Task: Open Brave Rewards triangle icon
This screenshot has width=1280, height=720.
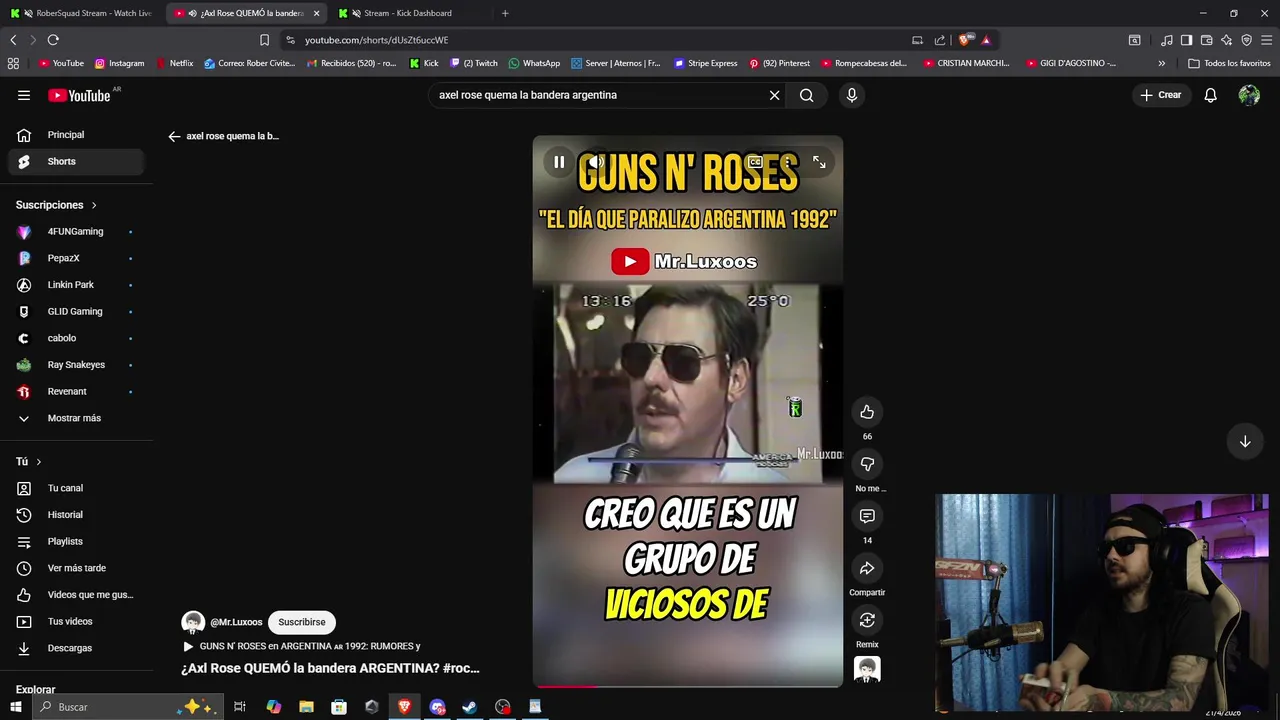Action: (x=986, y=40)
